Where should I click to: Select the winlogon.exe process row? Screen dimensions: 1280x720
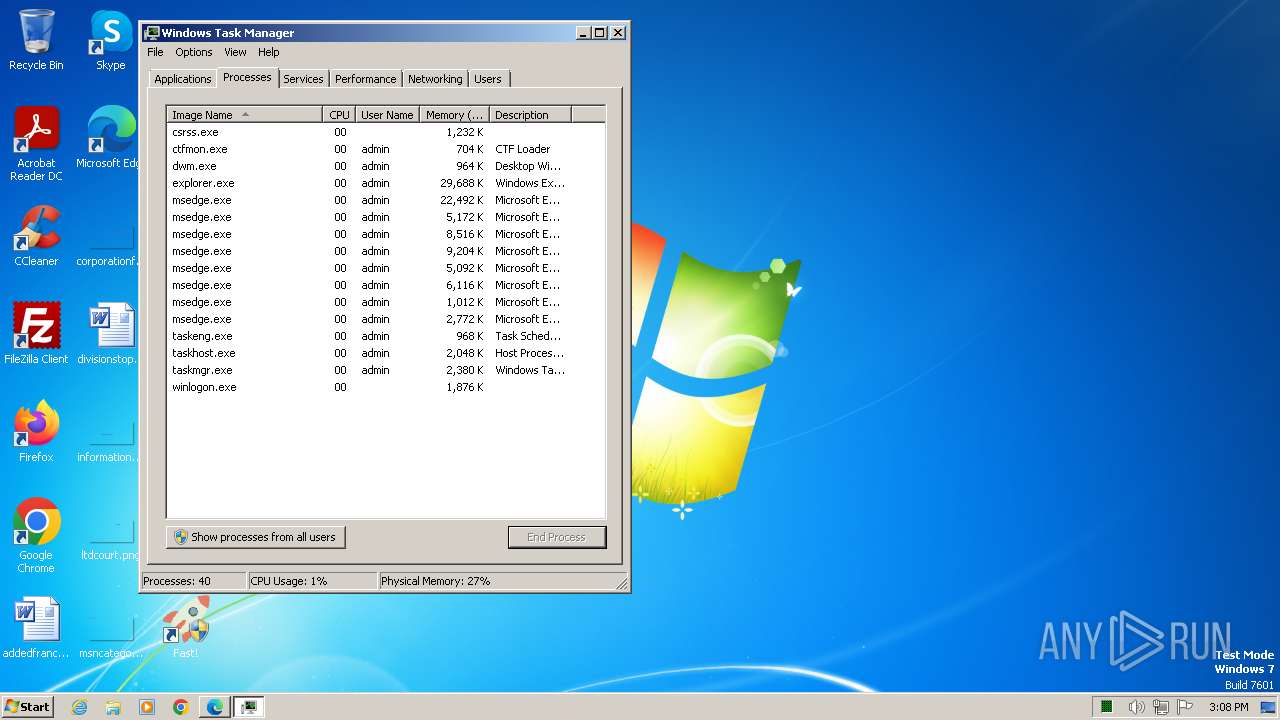386,387
